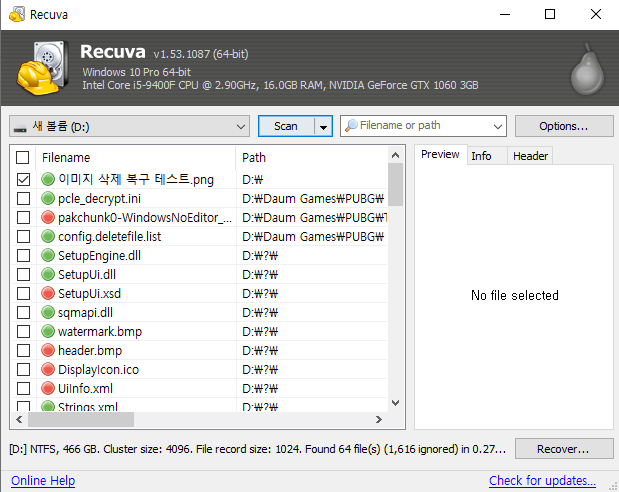The height and width of the screenshot is (492, 619).
Task: Click the red status dot of DisplayIcon.ico
Action: pyautogui.click(x=48, y=369)
